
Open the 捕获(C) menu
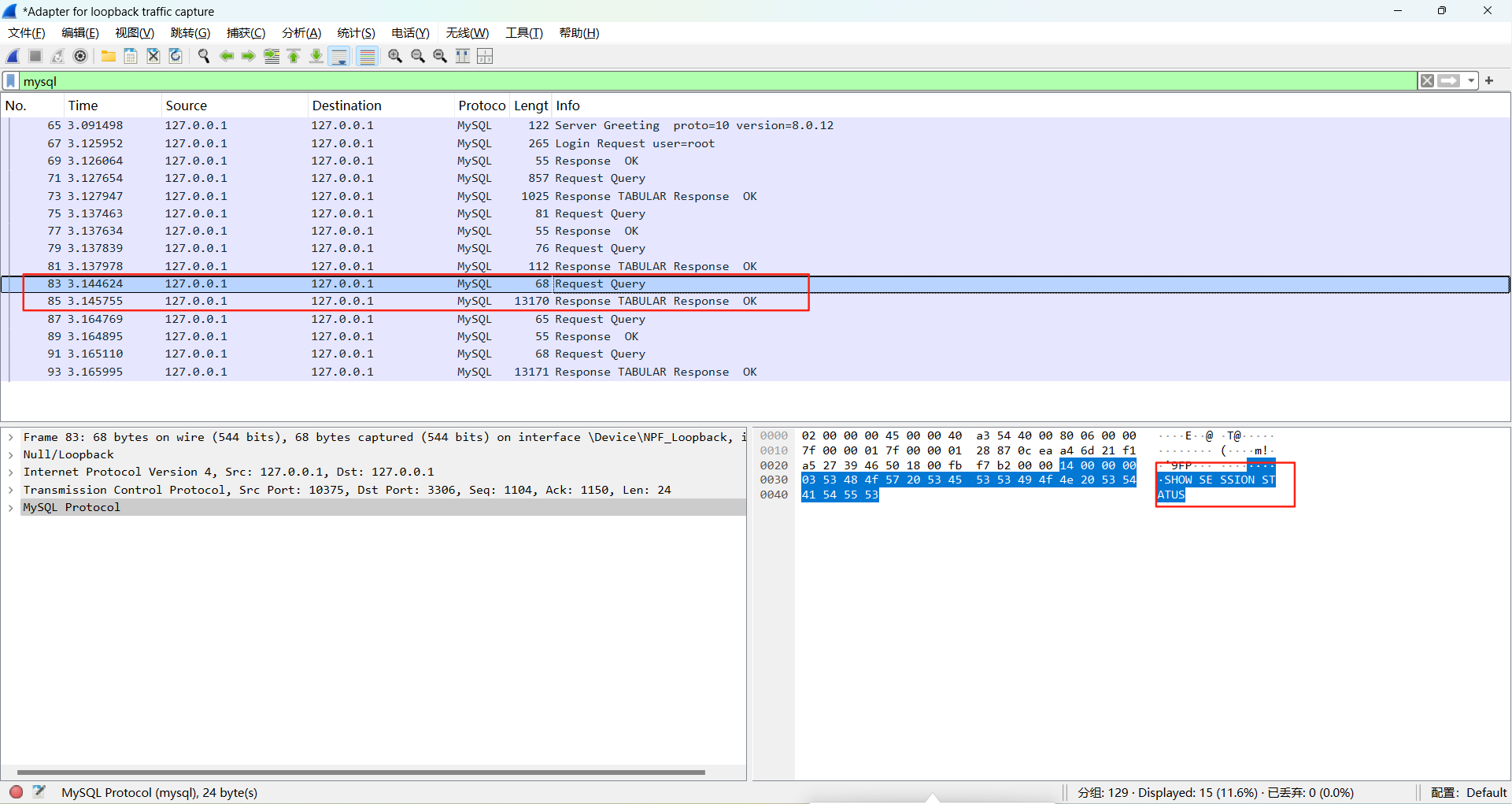point(246,32)
